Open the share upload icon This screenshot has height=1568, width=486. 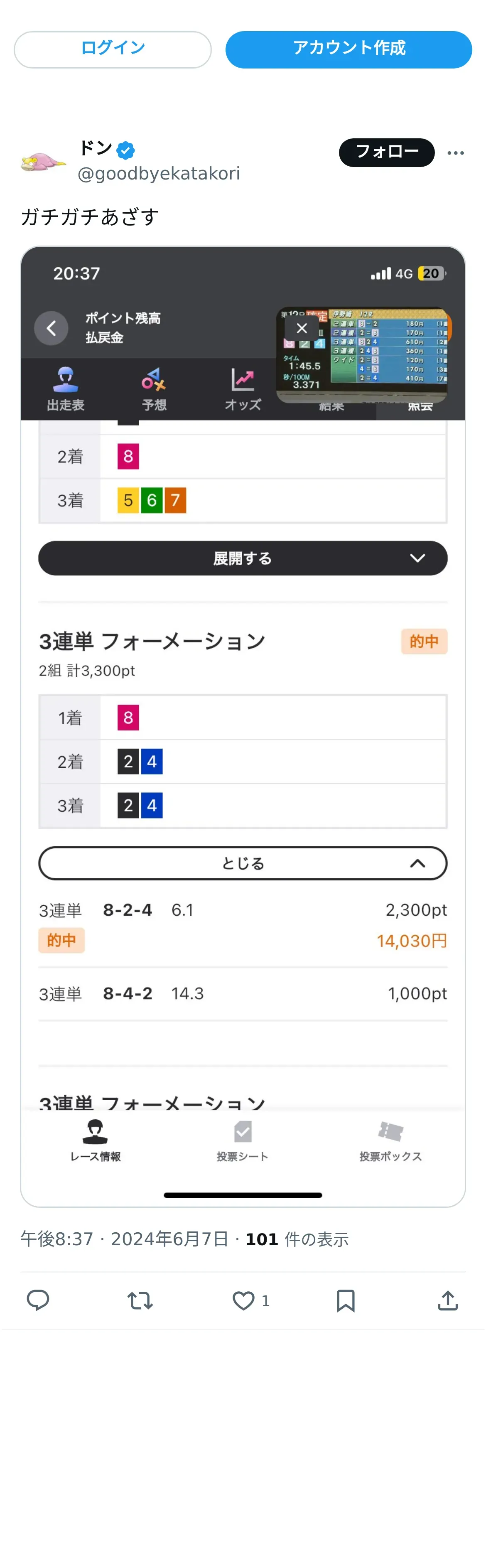point(448,1300)
